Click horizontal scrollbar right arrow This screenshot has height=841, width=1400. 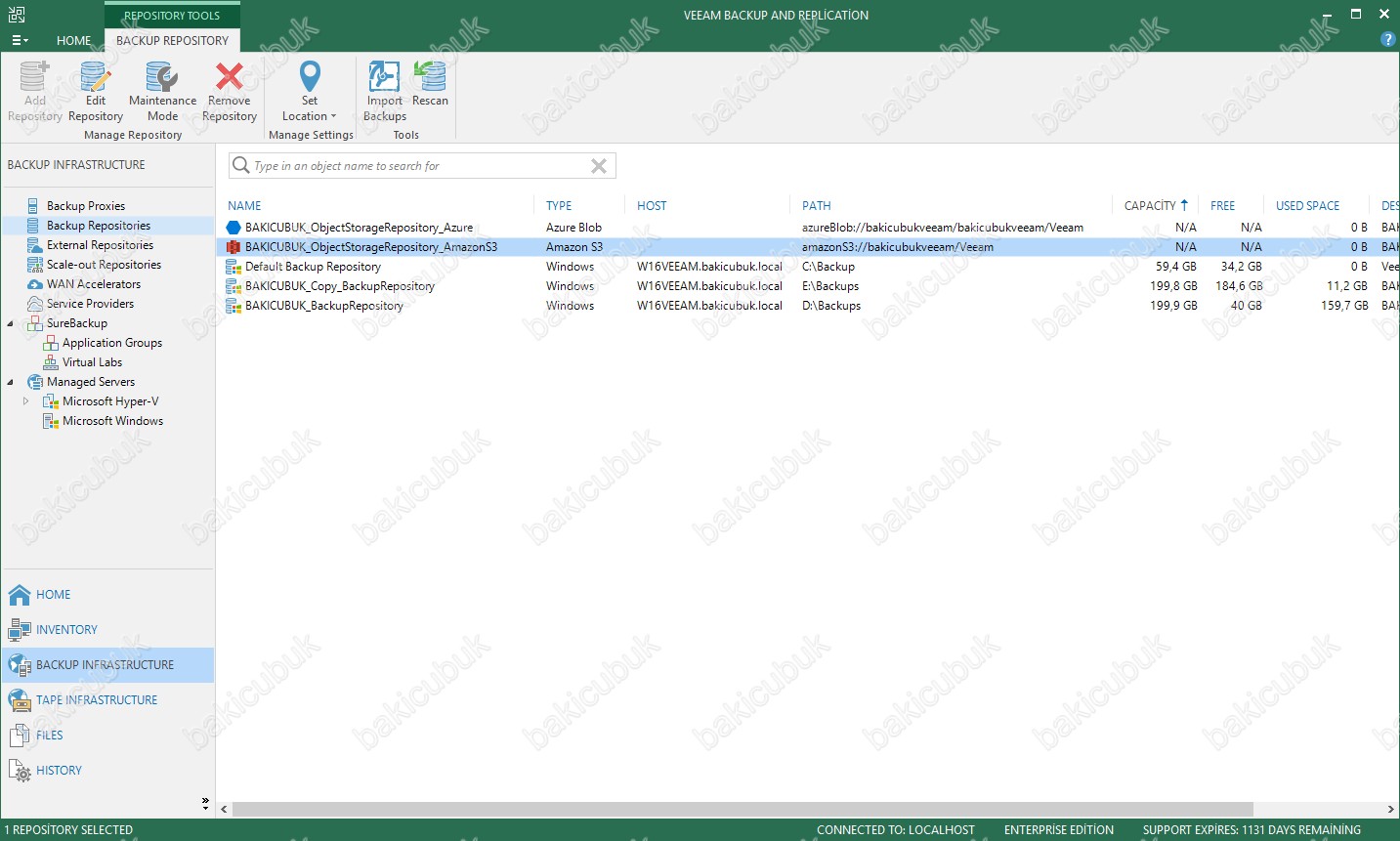(x=1391, y=810)
